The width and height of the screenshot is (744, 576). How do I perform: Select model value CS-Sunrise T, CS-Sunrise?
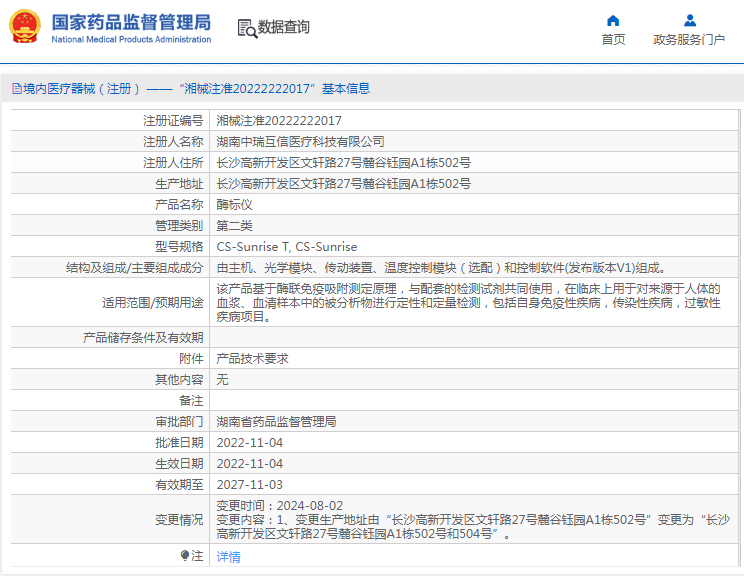click(x=287, y=247)
